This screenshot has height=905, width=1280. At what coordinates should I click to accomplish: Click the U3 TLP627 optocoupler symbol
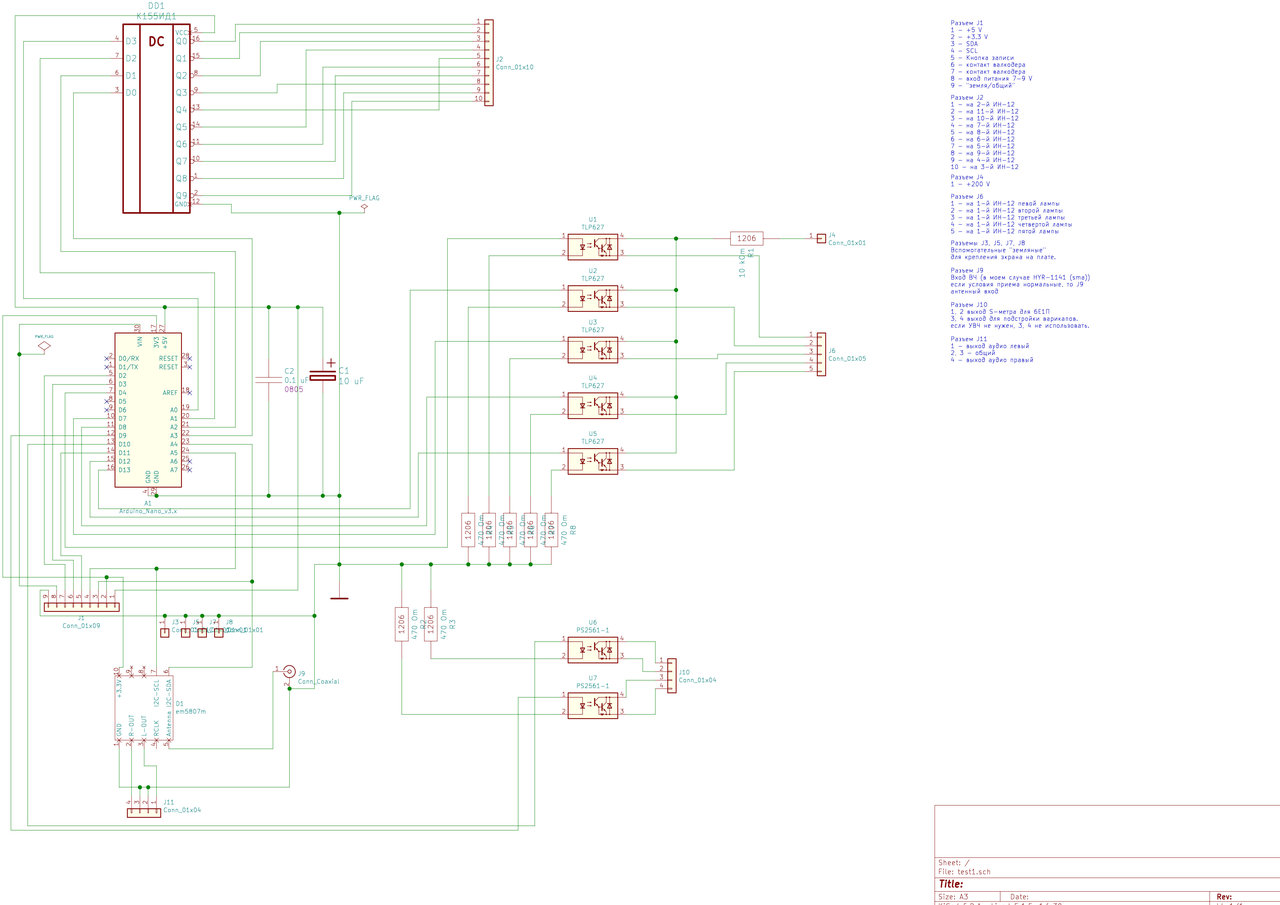coord(592,349)
